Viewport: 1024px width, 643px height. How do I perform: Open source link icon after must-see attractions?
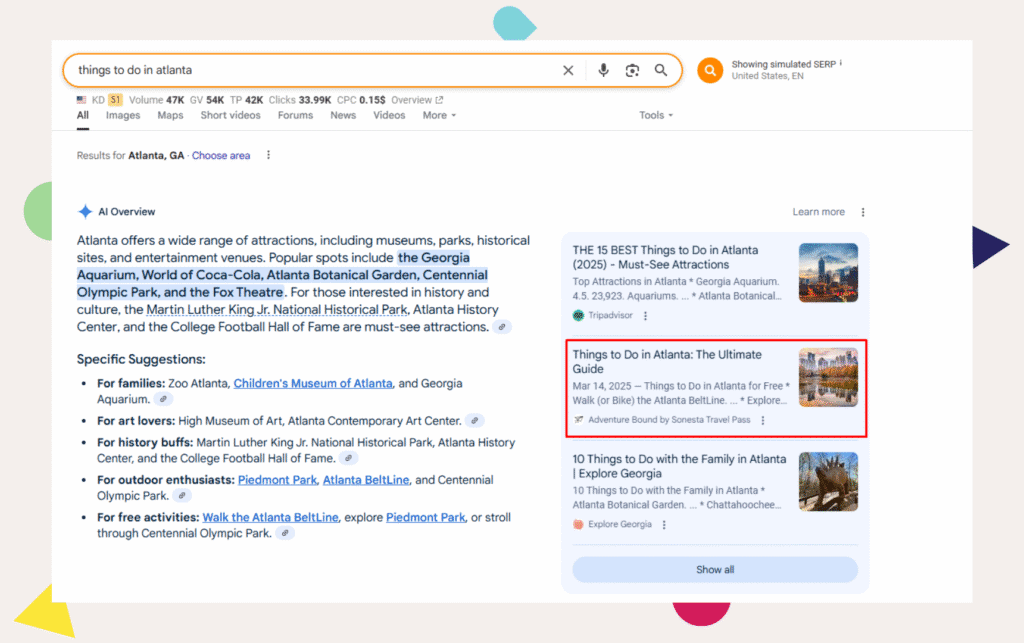[502, 327]
